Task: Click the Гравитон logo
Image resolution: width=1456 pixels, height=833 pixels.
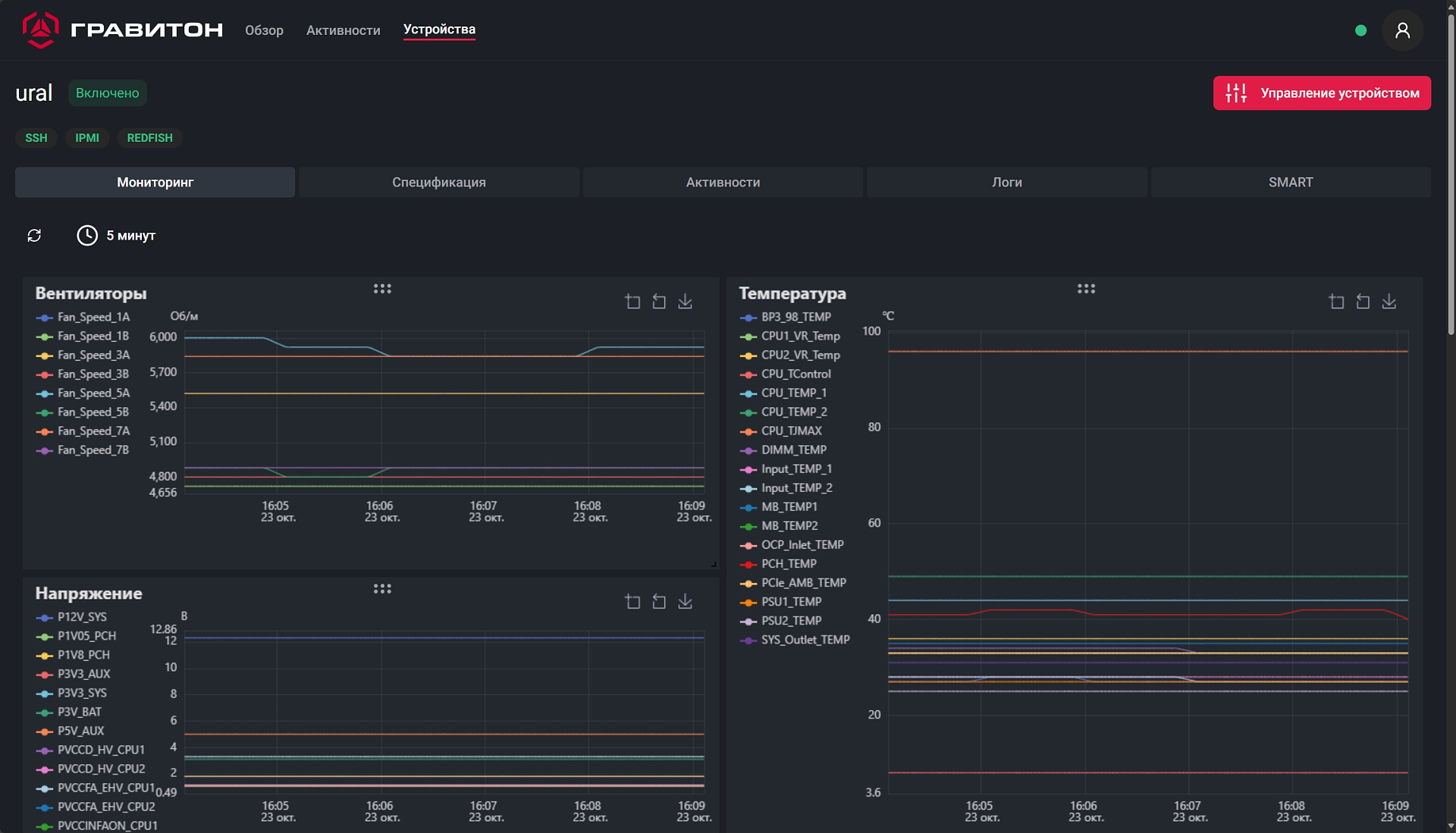Action: click(x=122, y=30)
